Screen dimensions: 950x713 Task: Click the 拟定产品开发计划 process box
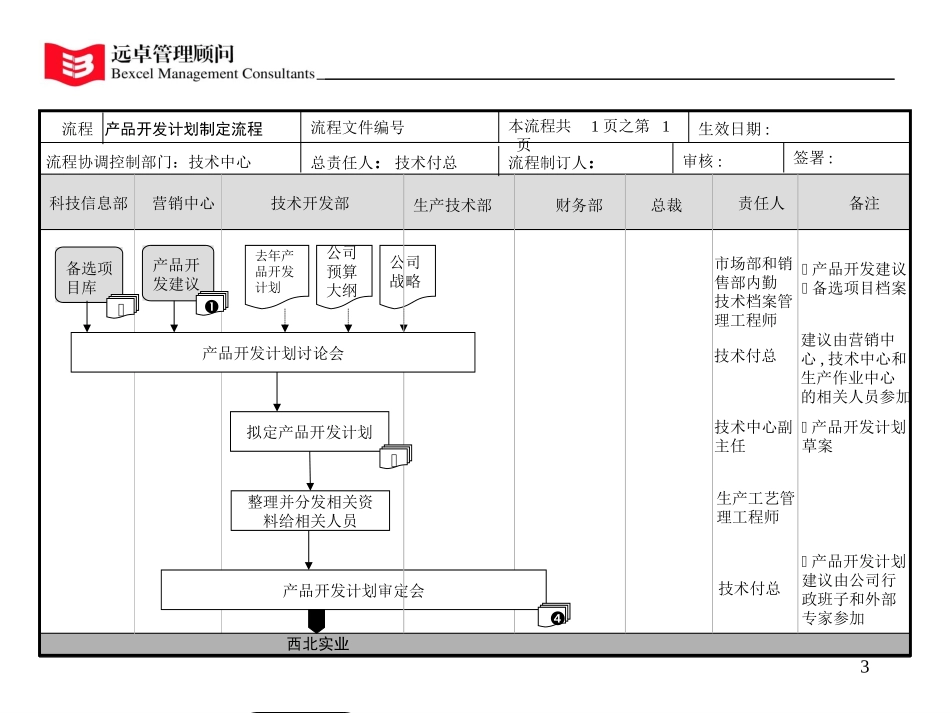point(310,432)
